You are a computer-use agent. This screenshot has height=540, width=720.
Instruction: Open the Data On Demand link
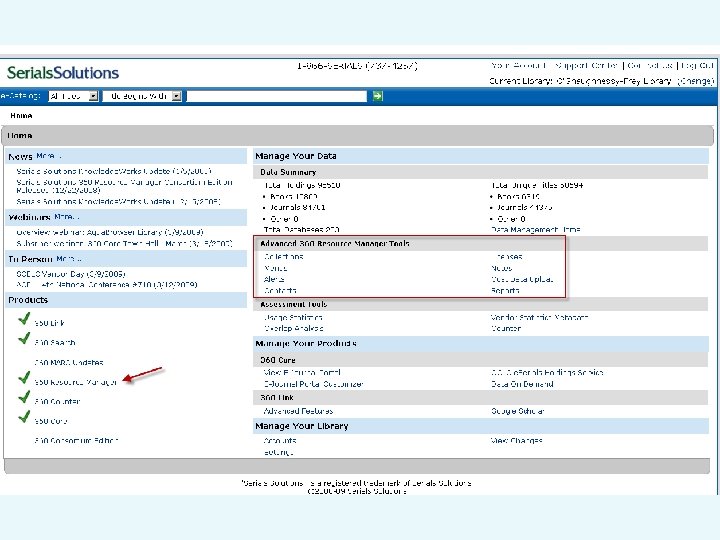(x=522, y=384)
